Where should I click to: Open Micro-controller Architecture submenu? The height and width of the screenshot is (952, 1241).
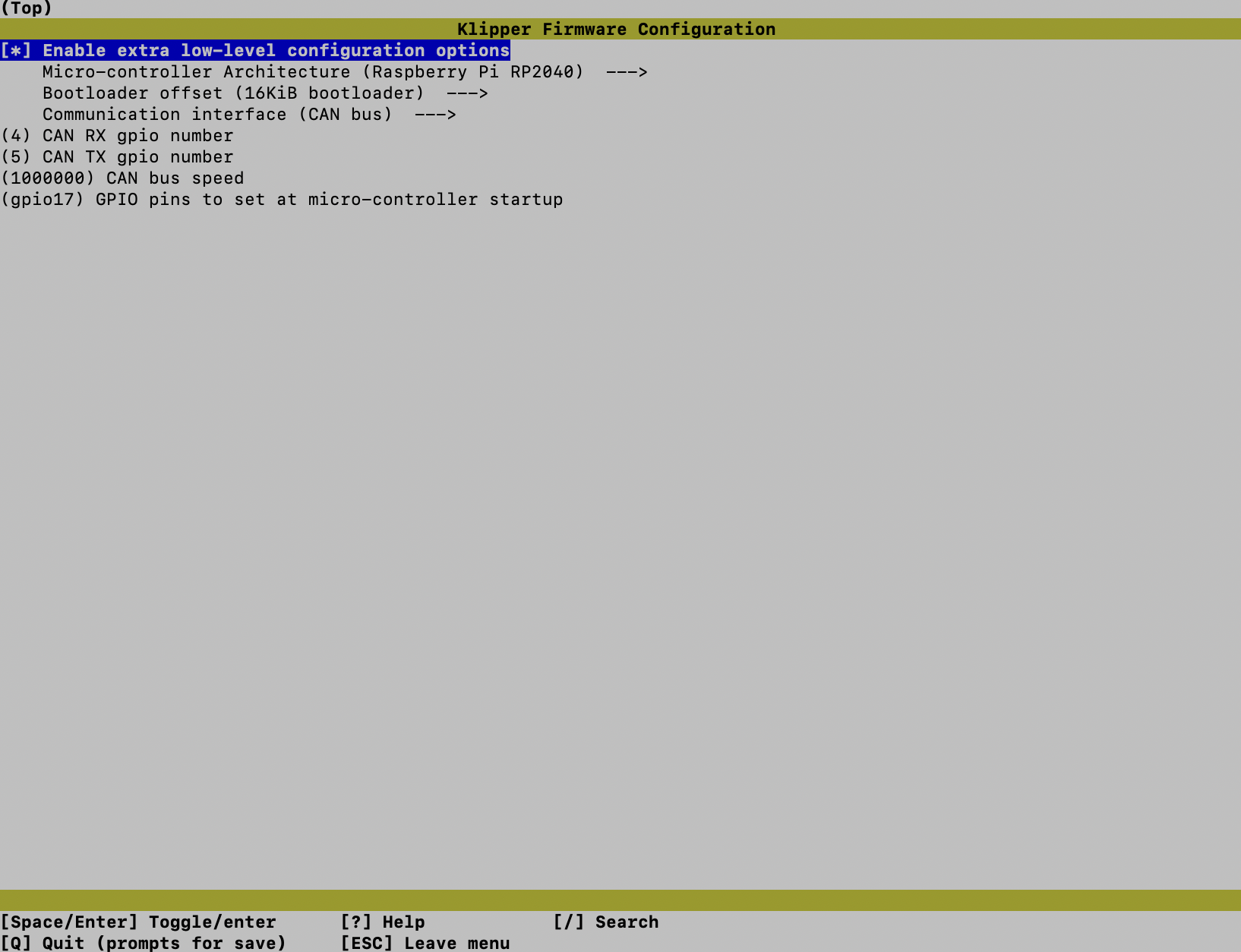point(345,71)
